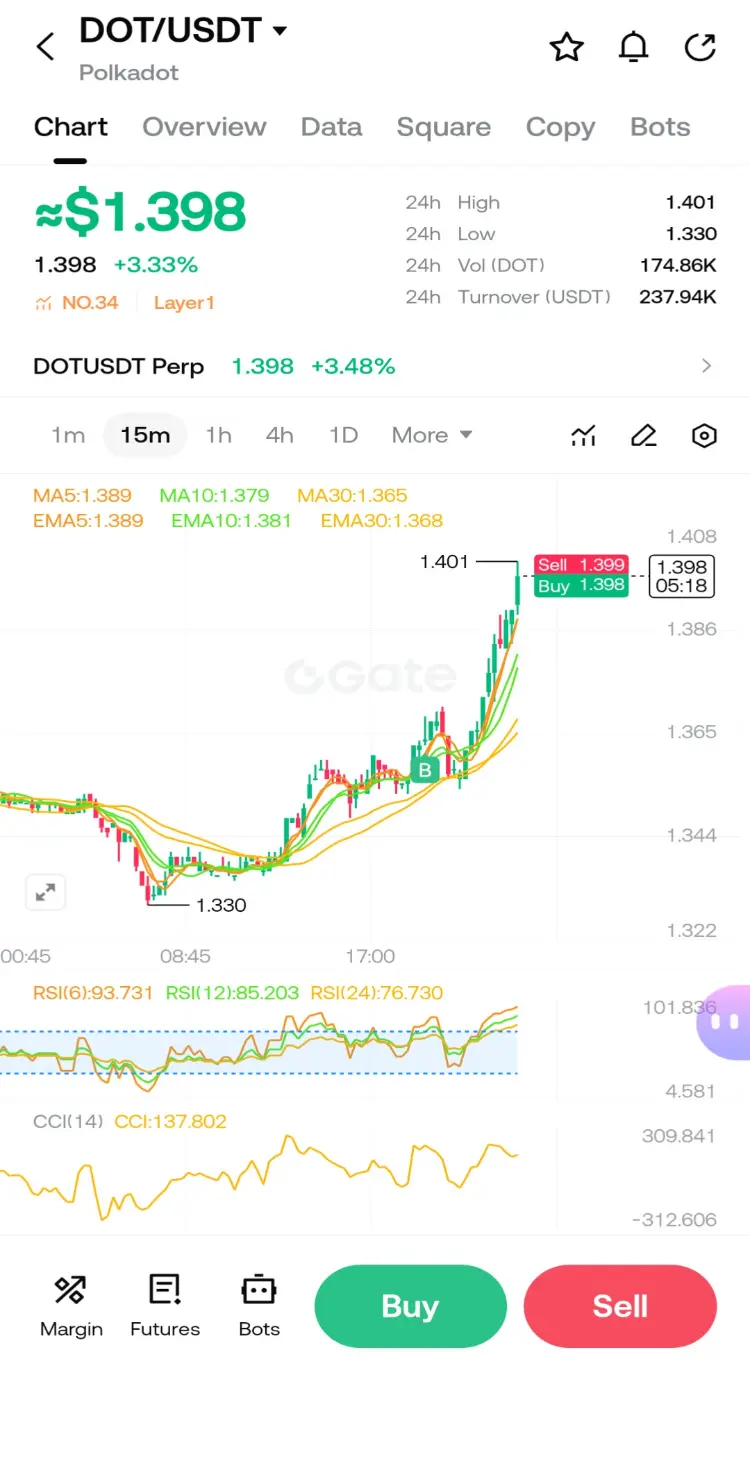750x1469 pixels.
Task: Open price alert bell icon
Action: point(633,46)
